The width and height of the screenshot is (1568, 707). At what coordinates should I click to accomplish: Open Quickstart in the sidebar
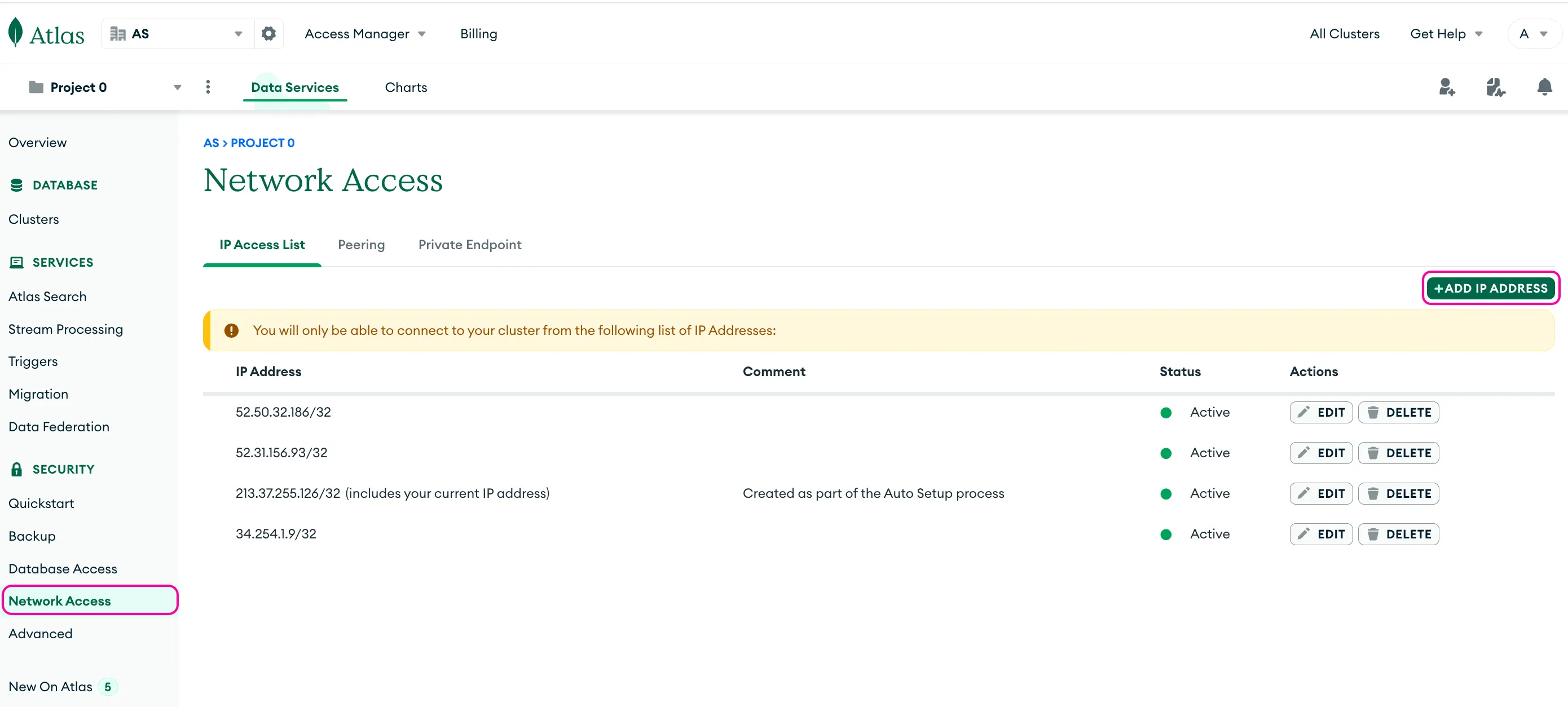click(41, 503)
